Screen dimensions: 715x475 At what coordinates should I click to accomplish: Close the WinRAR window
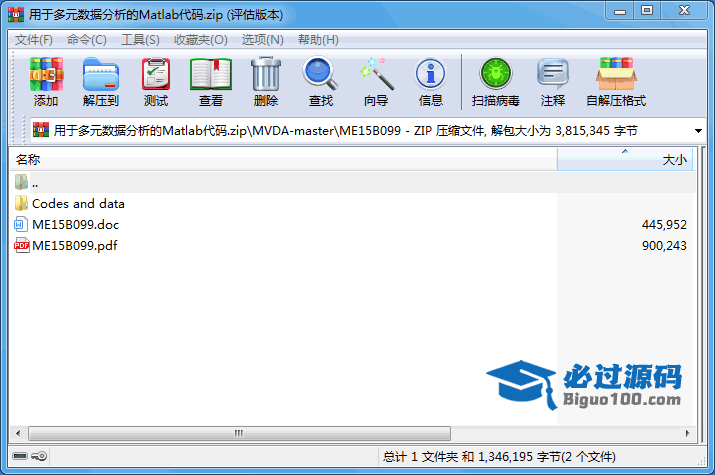click(684, 11)
